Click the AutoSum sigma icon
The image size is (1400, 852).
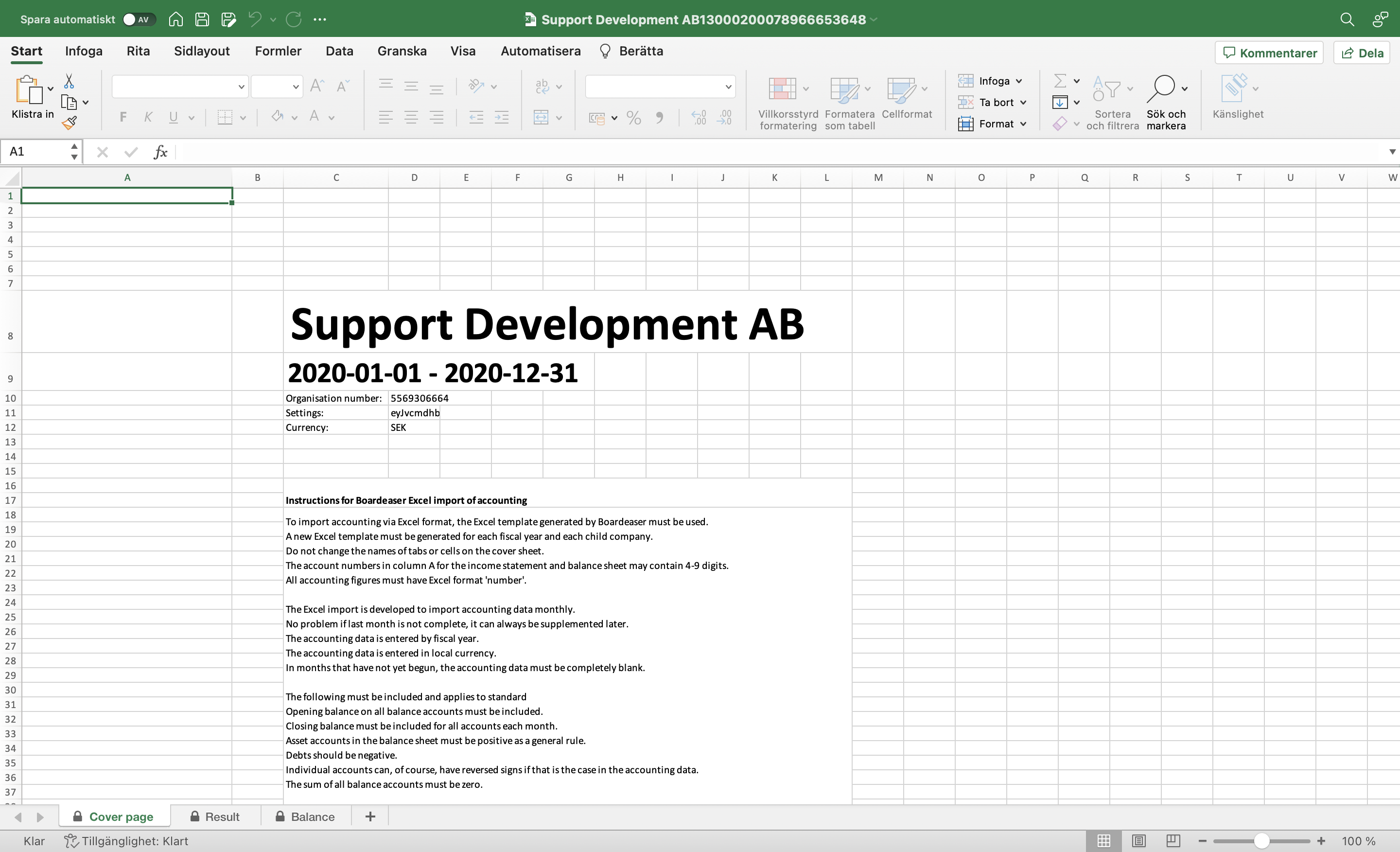(x=1060, y=81)
